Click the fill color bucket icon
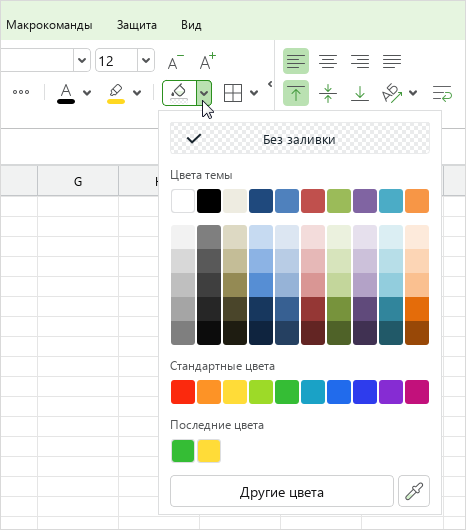466x530 pixels. click(179, 93)
